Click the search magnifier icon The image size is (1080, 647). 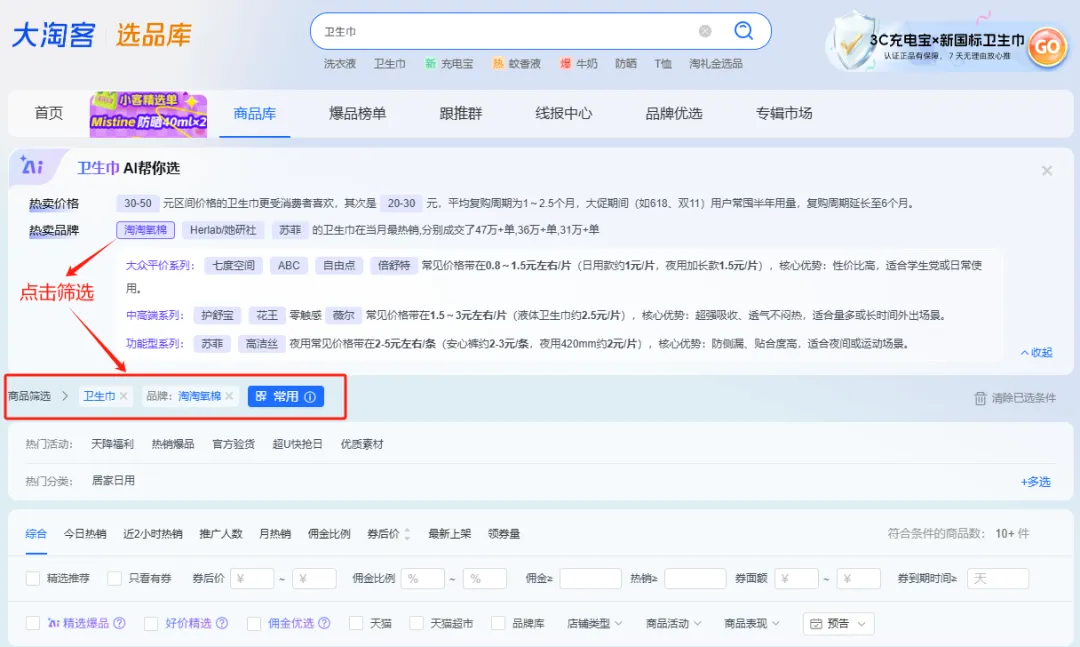(743, 31)
